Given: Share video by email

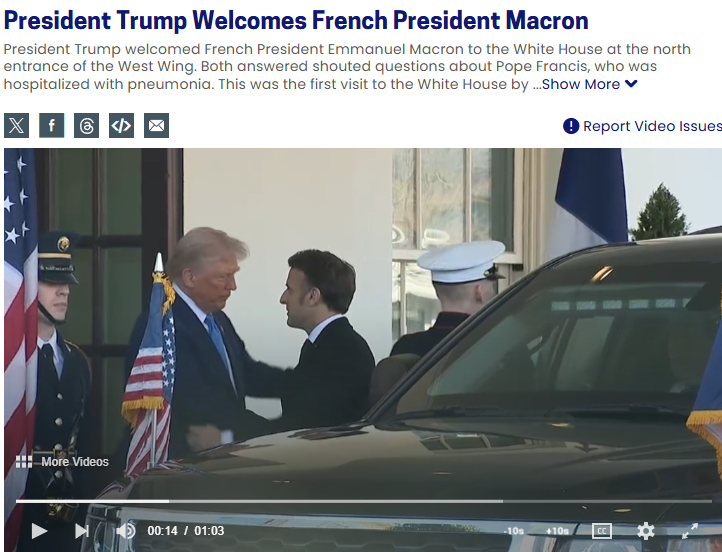Looking at the screenshot, I should click(157, 125).
